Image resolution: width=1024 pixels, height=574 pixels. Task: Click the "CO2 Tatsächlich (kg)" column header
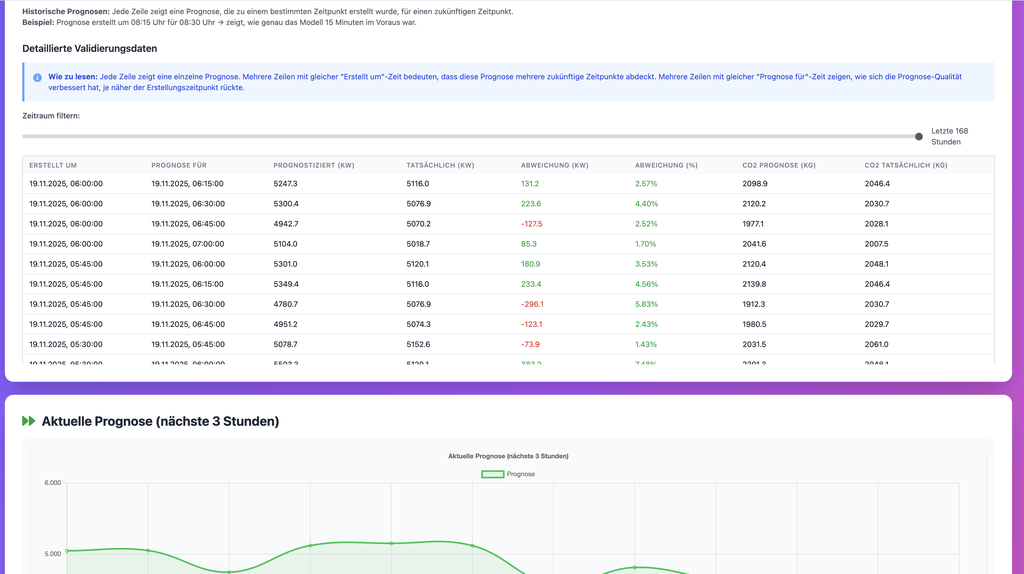click(906, 165)
